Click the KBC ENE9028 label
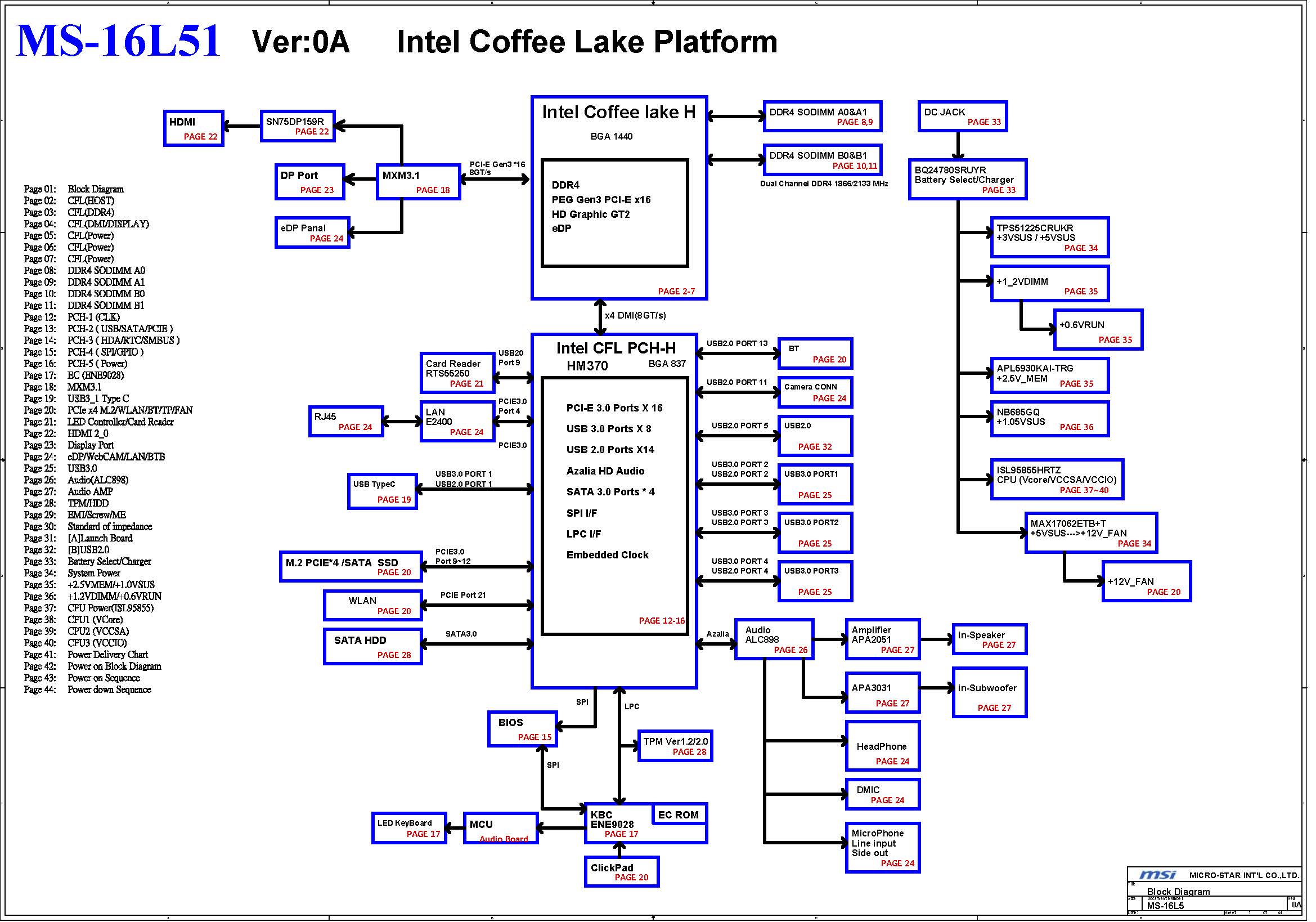This screenshot has width=1316, height=922. click(612, 820)
